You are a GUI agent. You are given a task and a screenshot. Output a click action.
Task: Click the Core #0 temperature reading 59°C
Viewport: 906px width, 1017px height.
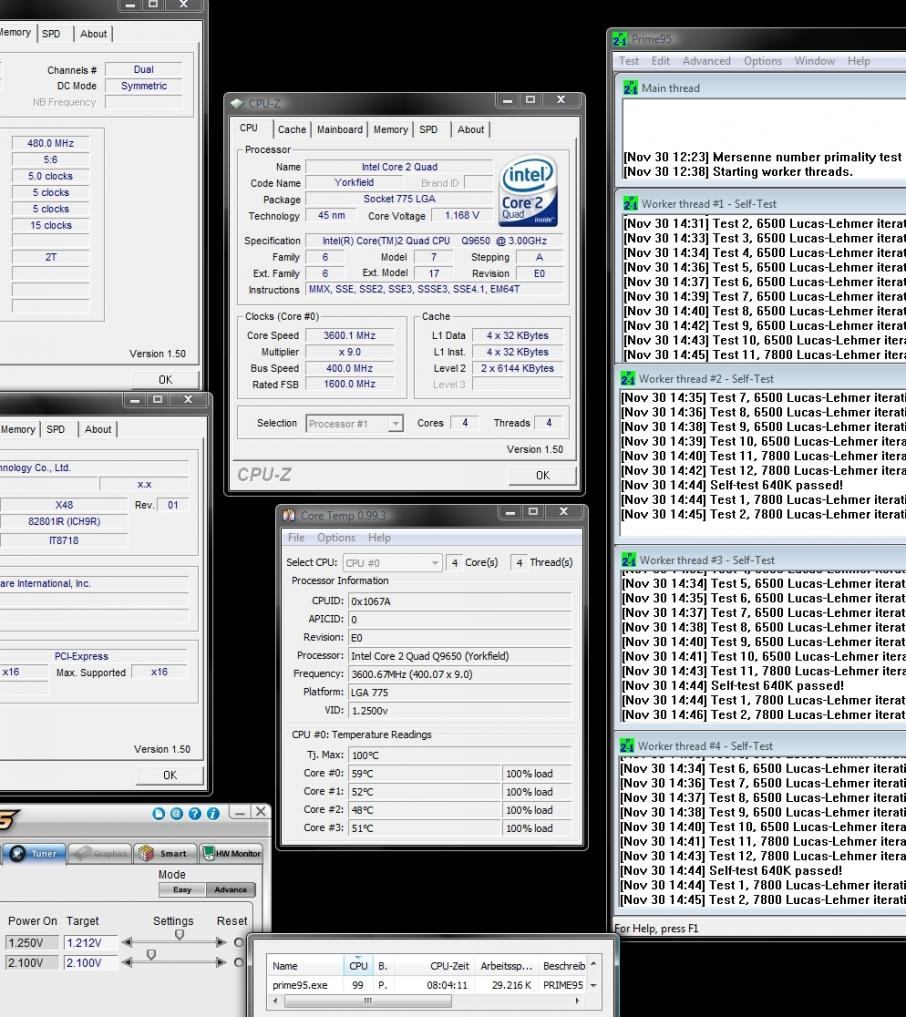[x=425, y=774]
